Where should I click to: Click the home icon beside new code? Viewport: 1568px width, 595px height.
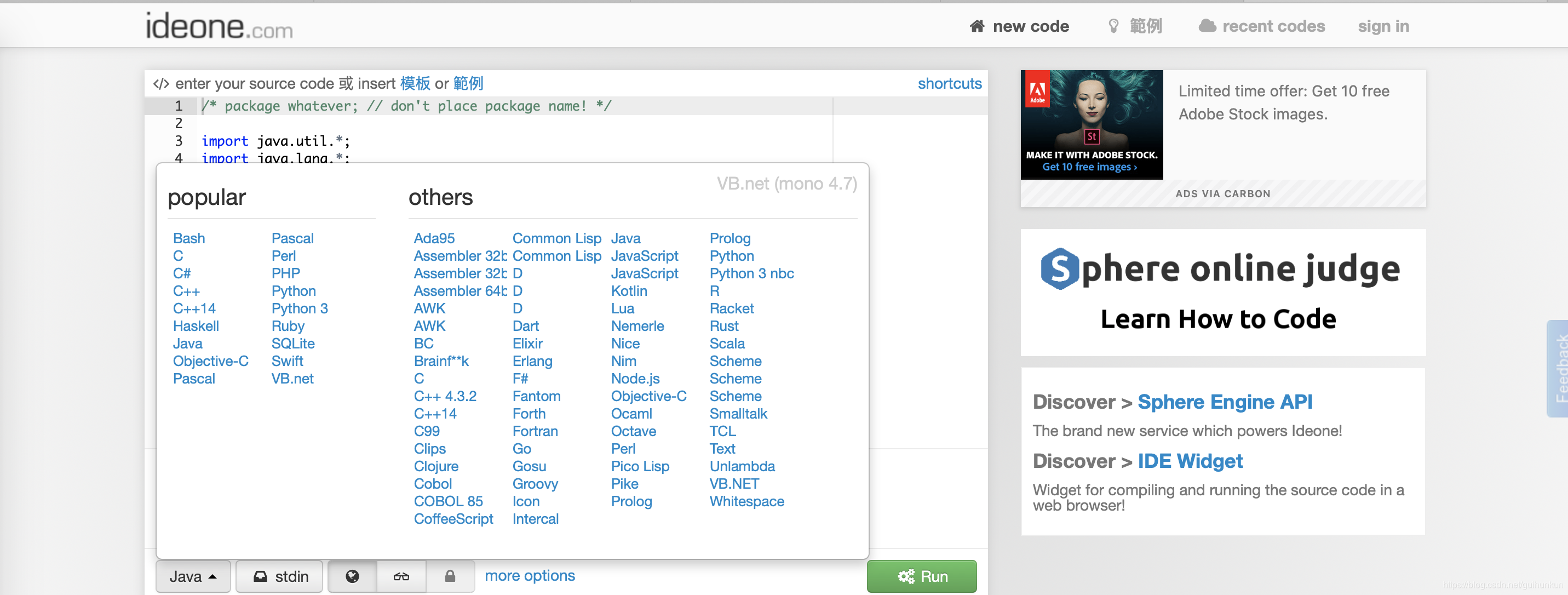(x=977, y=26)
